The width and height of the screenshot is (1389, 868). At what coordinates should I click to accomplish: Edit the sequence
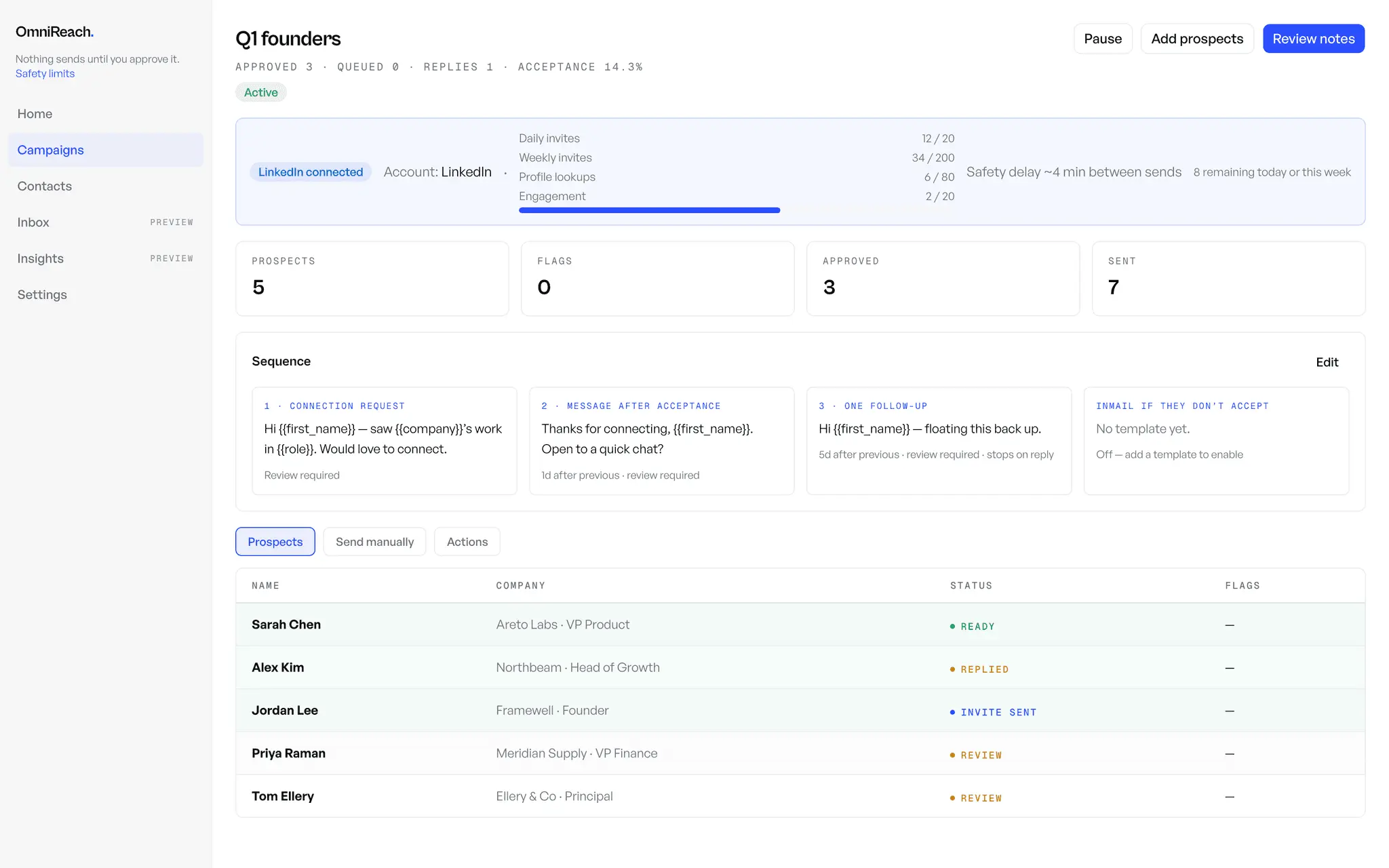(1327, 362)
